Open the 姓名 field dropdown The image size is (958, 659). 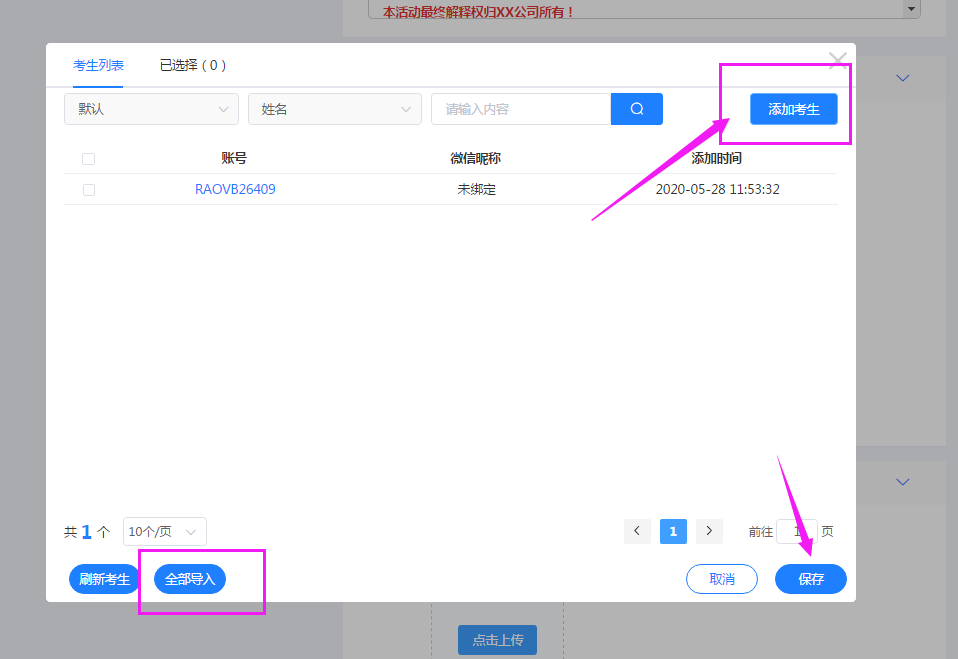point(335,109)
